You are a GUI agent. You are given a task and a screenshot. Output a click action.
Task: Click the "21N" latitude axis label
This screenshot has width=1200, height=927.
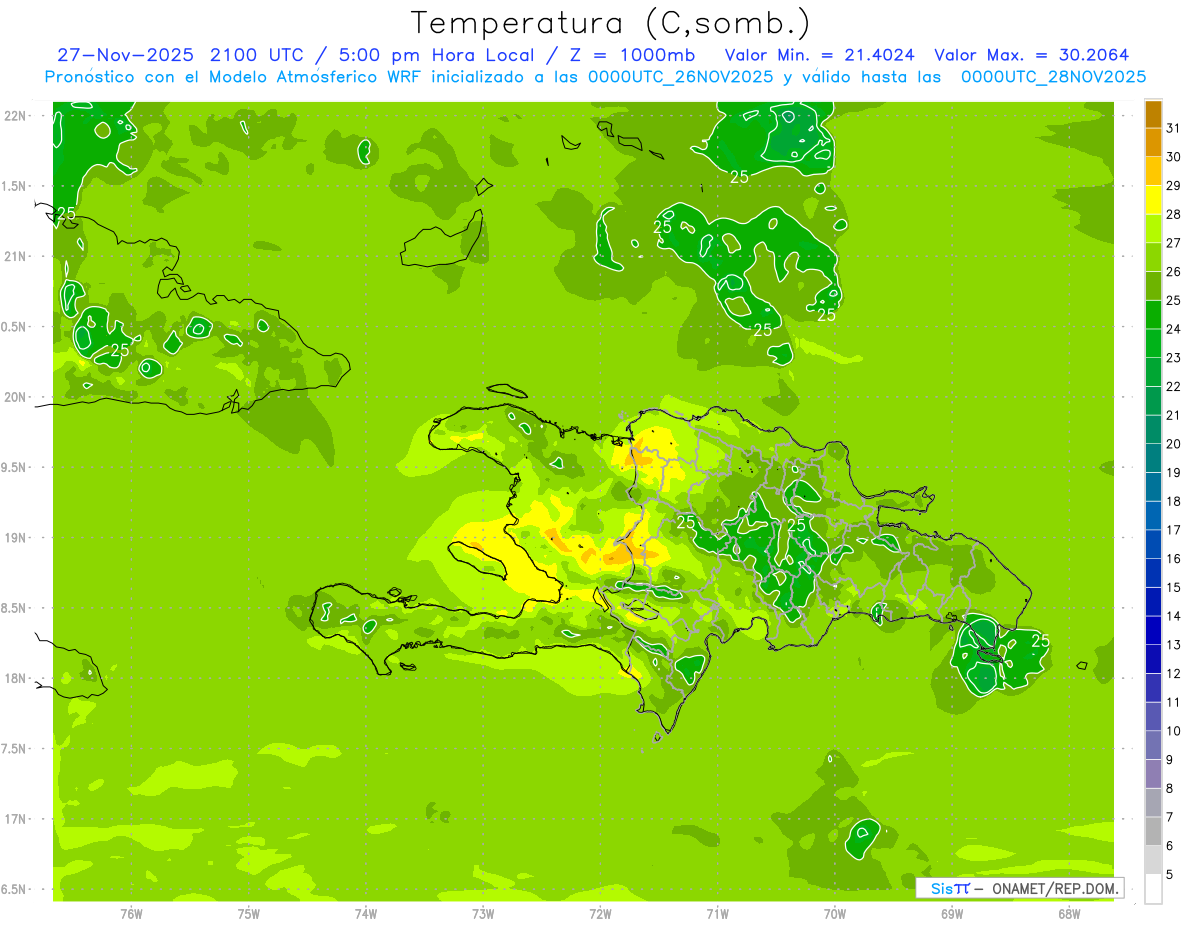pos(15,256)
